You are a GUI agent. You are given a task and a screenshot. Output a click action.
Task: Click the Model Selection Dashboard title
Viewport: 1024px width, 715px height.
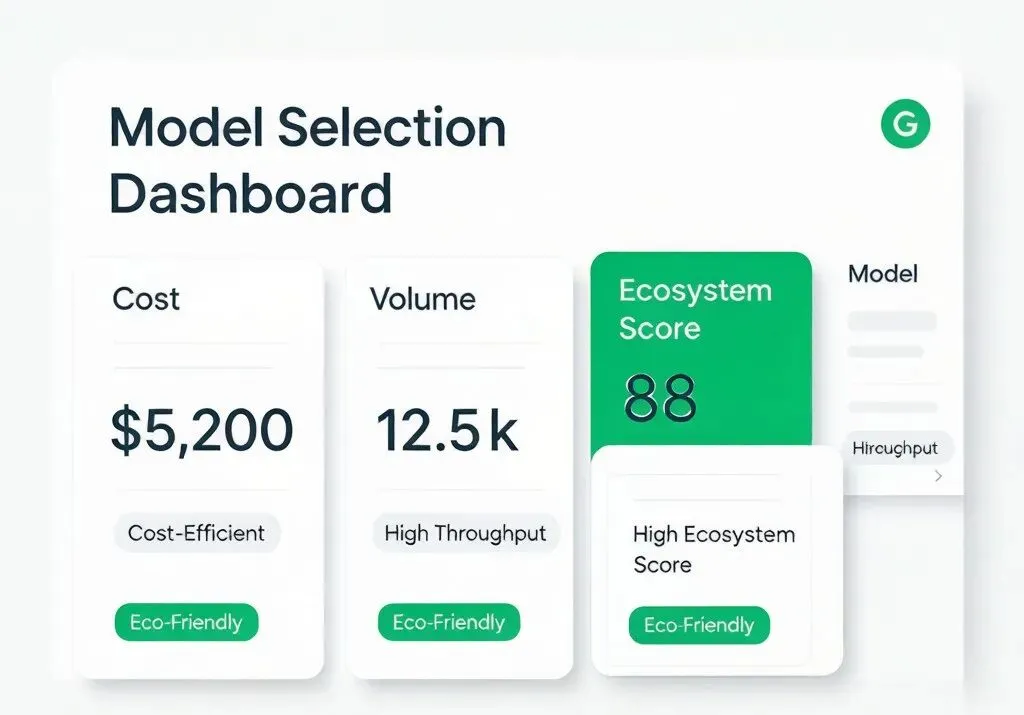click(308, 160)
